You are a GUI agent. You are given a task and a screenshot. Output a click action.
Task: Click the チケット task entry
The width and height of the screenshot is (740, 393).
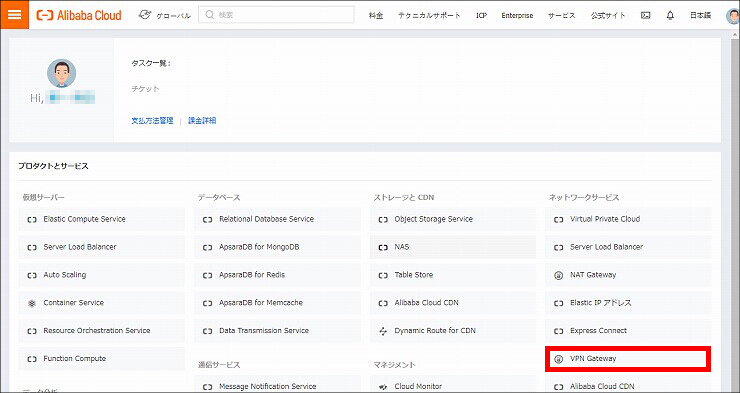click(145, 89)
